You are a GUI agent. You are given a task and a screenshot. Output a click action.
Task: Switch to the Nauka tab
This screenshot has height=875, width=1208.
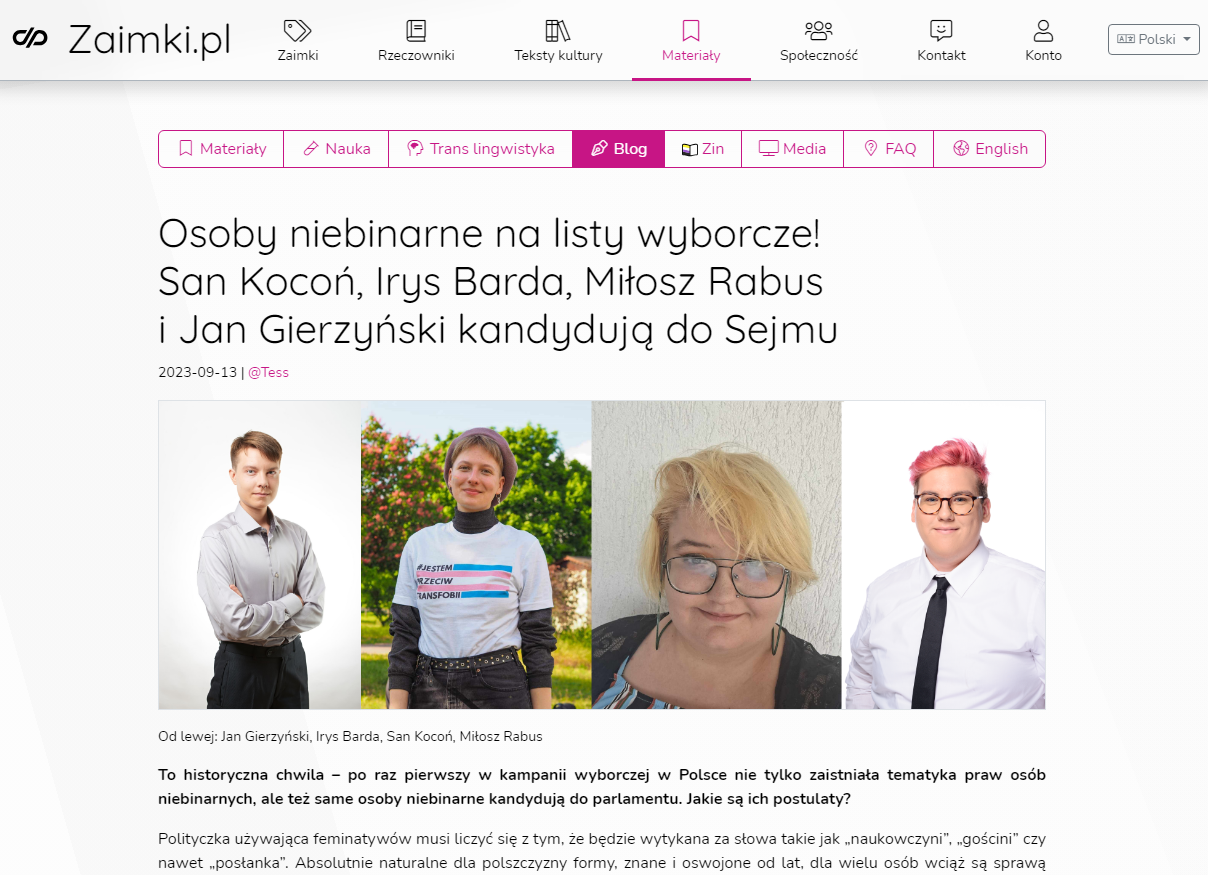coord(337,149)
